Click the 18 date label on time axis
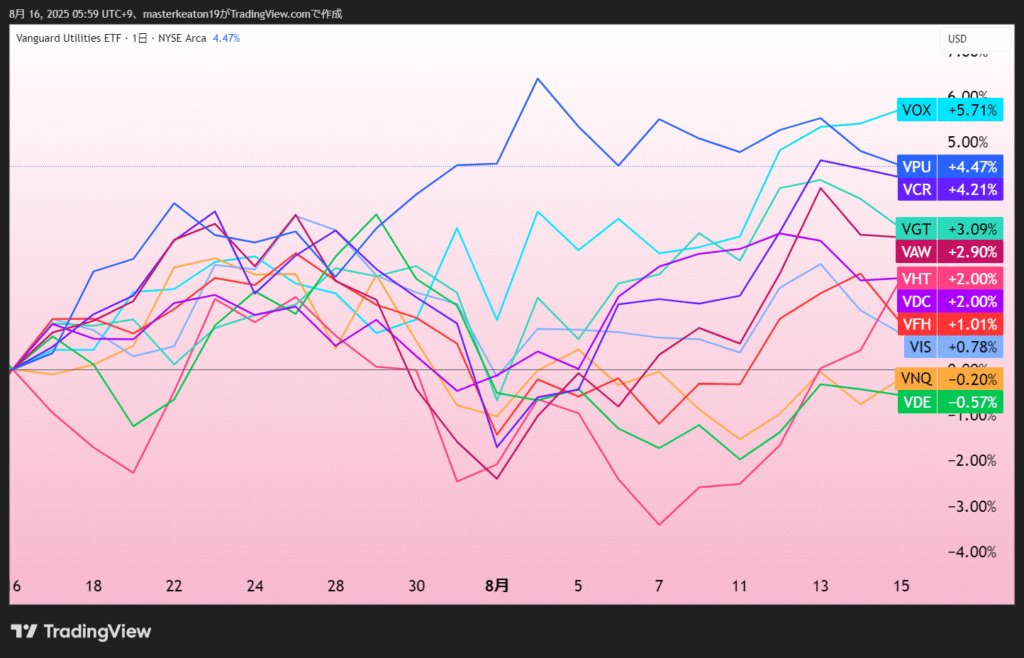The height and width of the screenshot is (658, 1024). pos(93,586)
